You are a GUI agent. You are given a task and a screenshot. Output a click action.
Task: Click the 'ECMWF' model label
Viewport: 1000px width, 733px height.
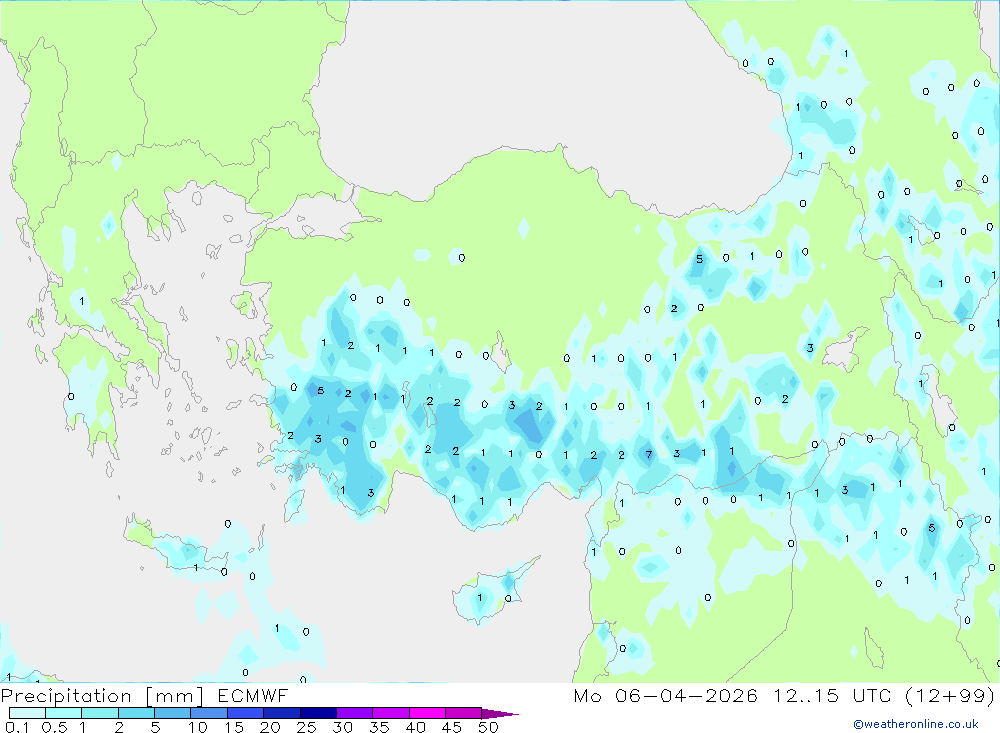tap(253, 695)
